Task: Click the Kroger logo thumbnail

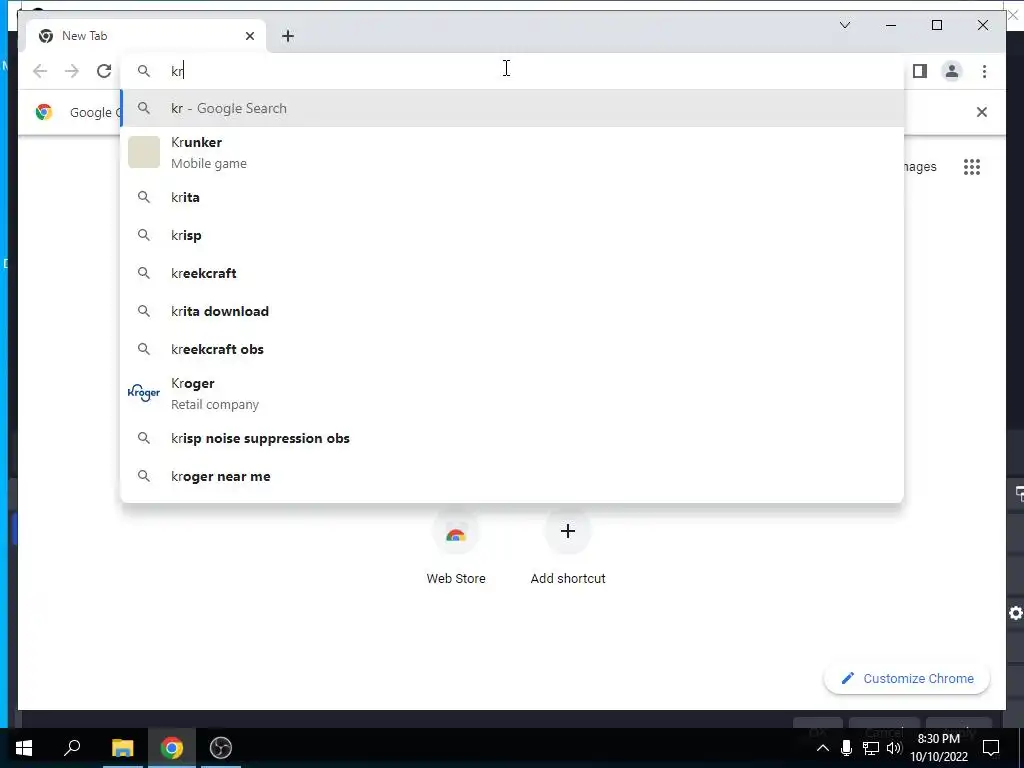Action: 144,392
